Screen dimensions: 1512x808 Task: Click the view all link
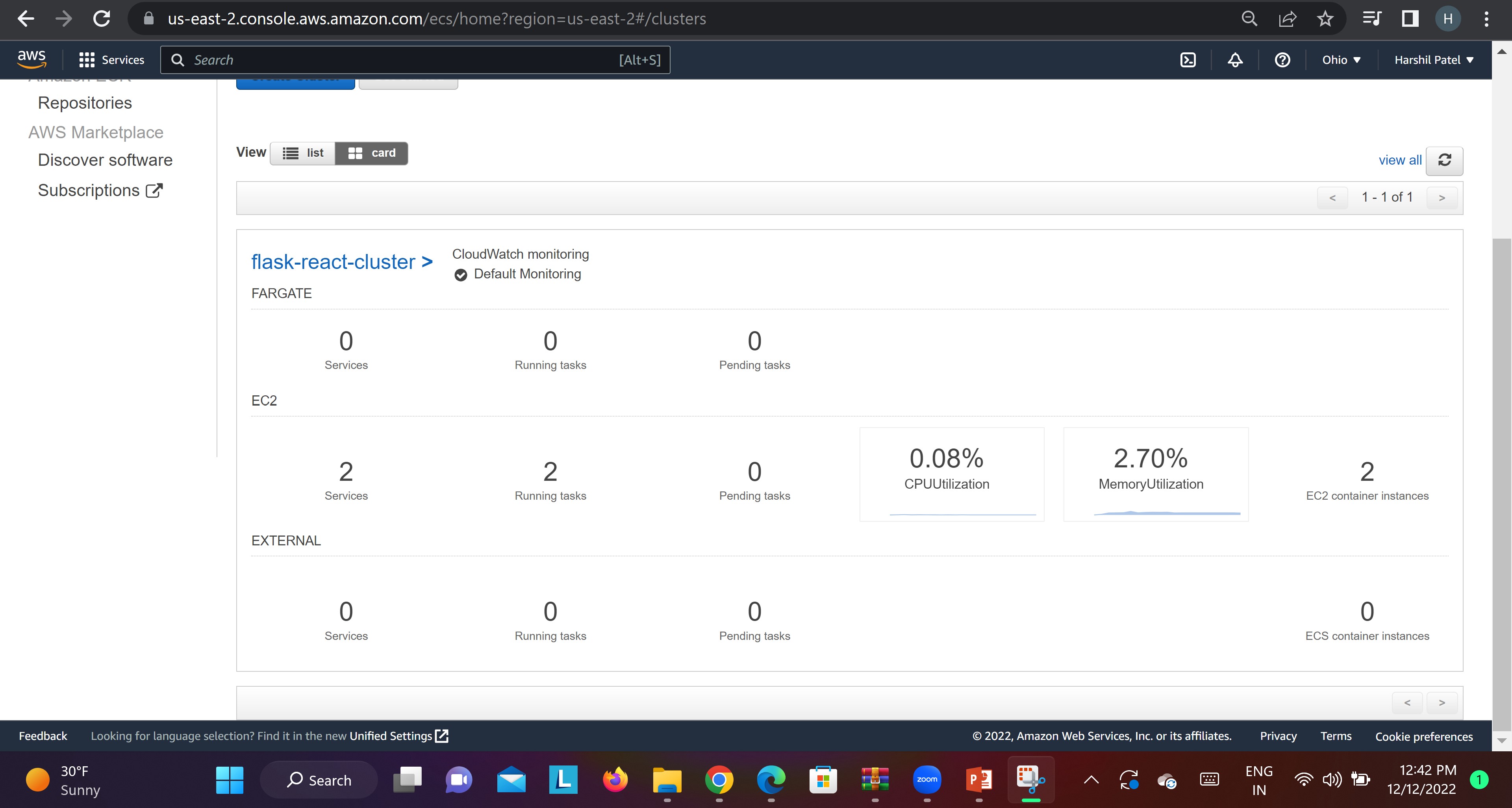point(1399,160)
